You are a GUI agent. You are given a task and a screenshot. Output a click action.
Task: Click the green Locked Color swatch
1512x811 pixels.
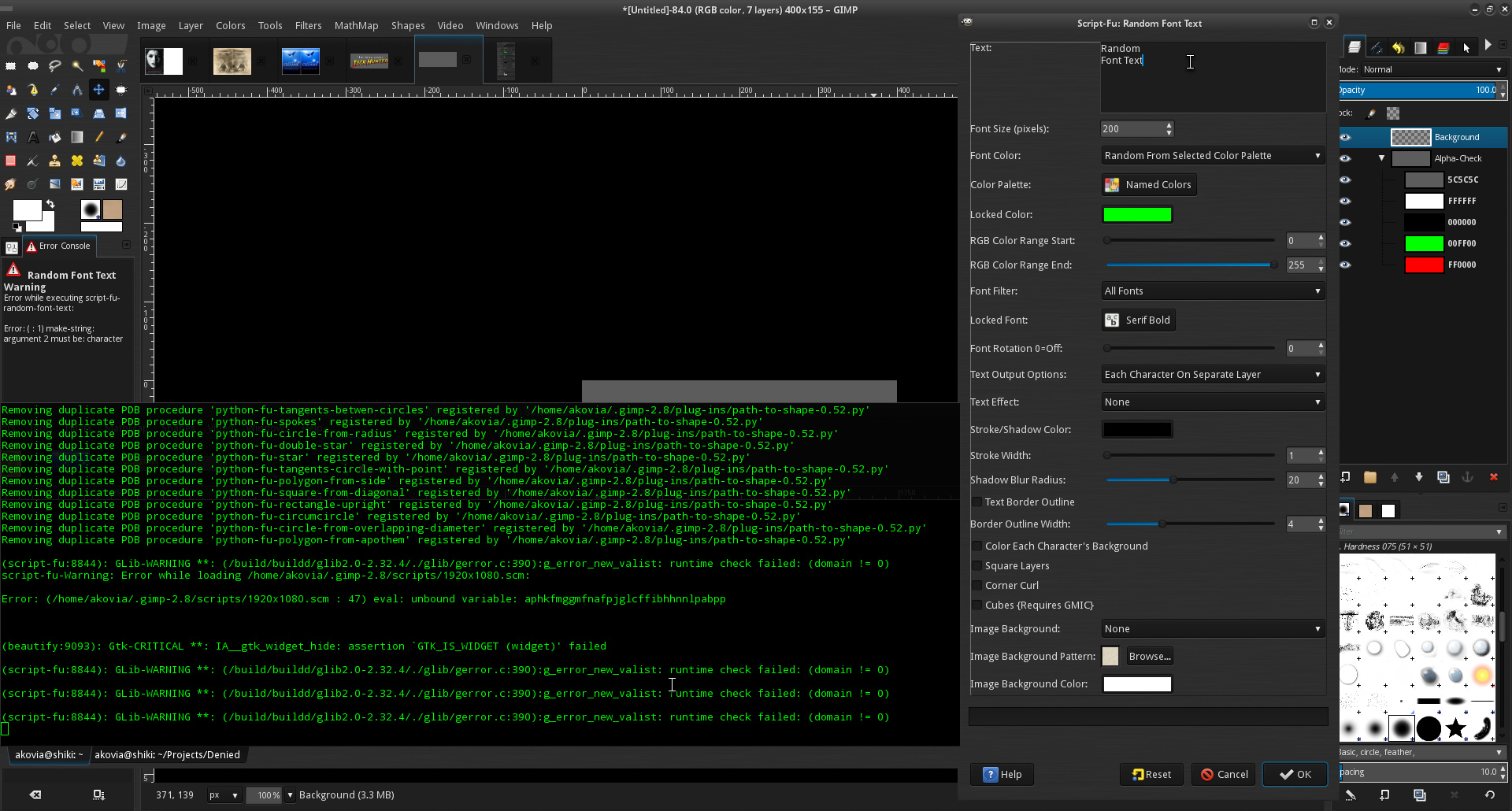point(1137,215)
